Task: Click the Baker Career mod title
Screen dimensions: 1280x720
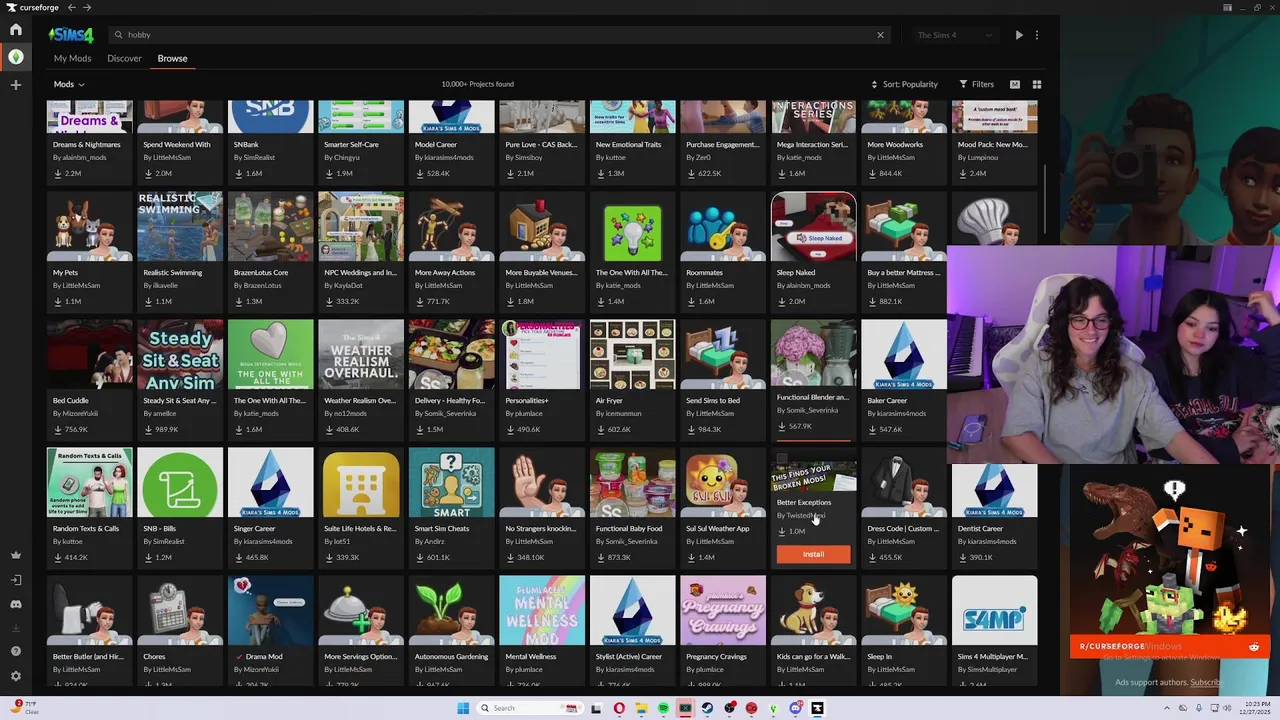Action: (x=887, y=400)
